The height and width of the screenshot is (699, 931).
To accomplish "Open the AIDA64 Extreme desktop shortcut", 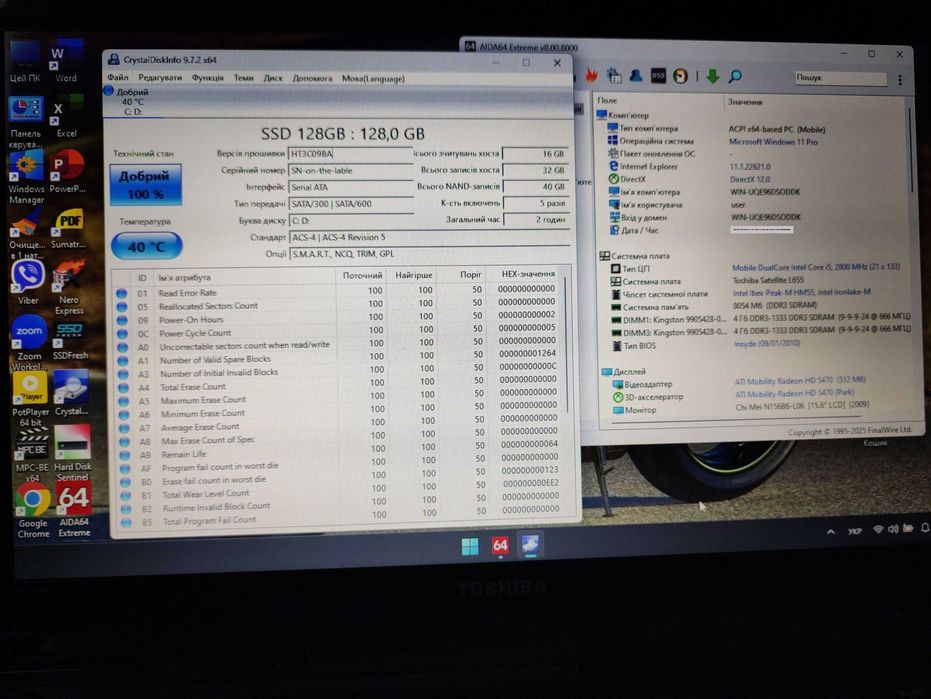I will click(x=74, y=510).
